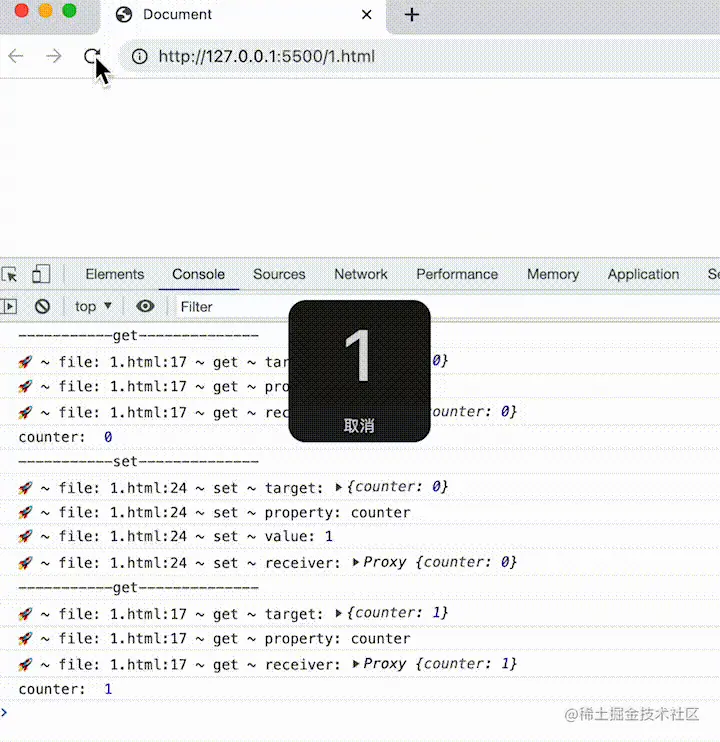Image resolution: width=720 pixels, height=742 pixels.
Task: Click the red macOS close window button
Action: (x=22, y=10)
